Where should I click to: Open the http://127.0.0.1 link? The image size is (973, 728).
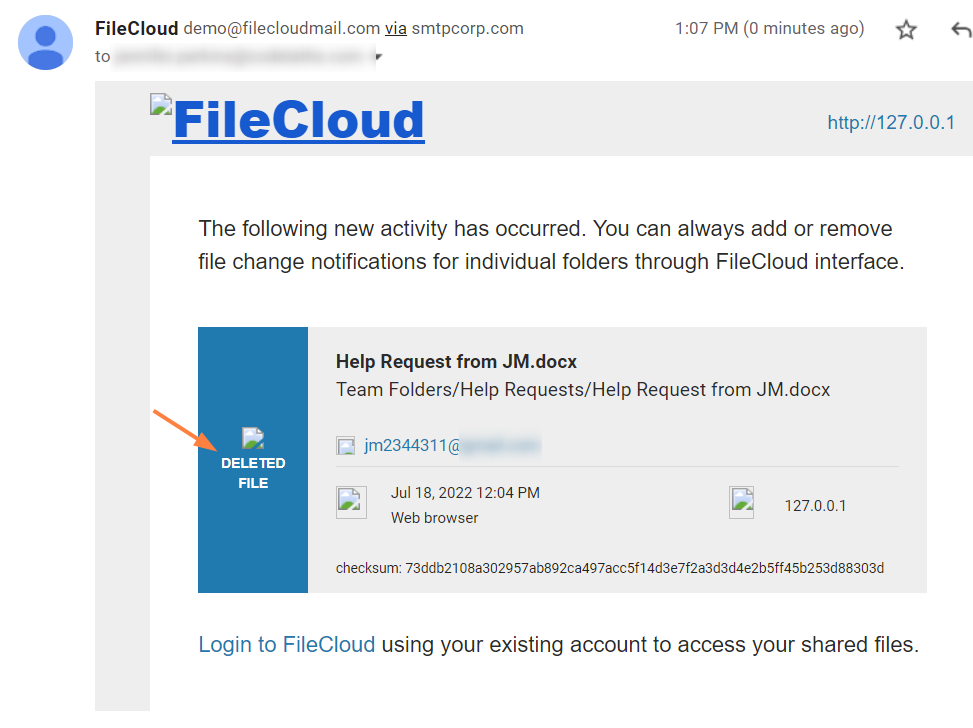890,123
